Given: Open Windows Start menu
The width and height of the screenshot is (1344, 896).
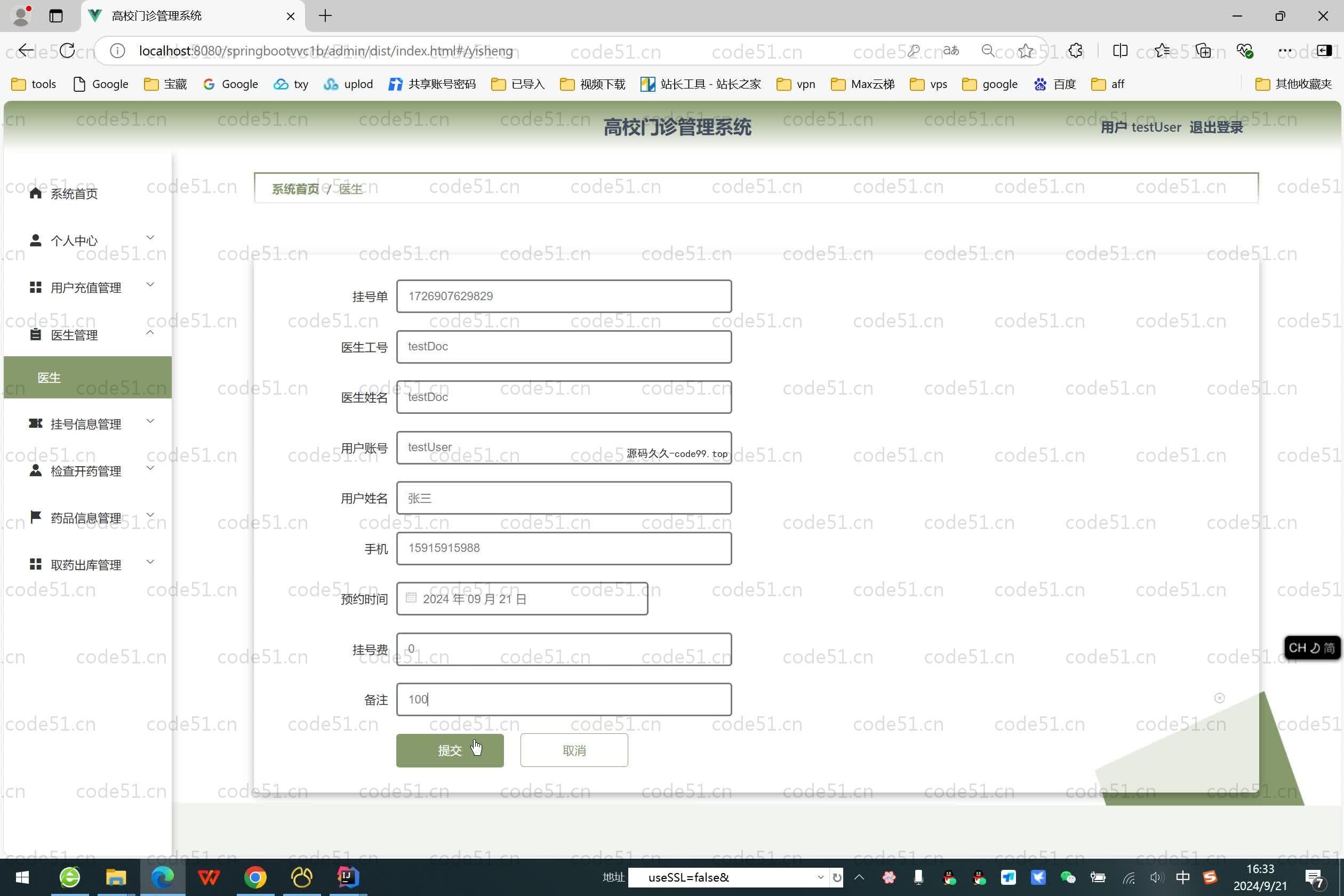Looking at the screenshot, I should click(x=22, y=877).
